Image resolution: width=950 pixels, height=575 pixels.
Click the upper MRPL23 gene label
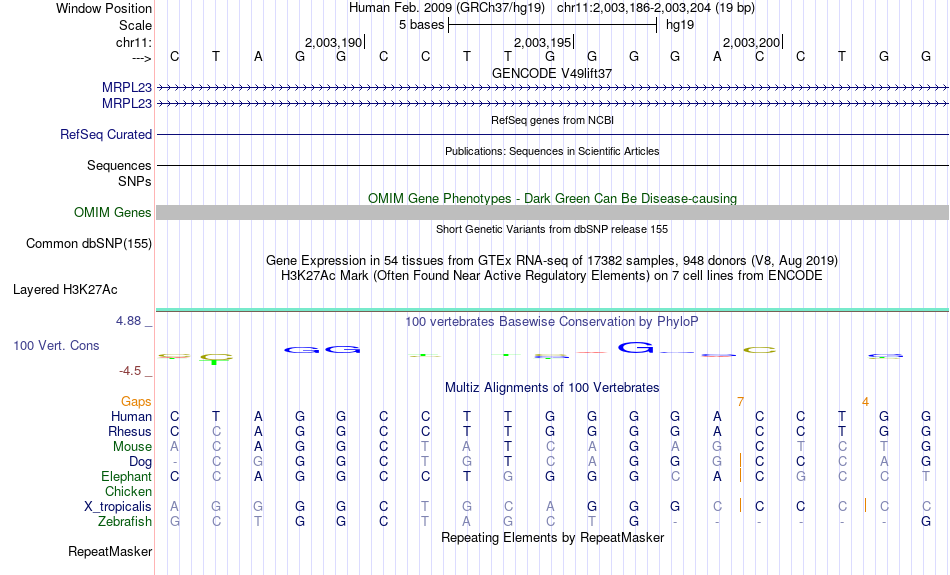tap(127, 88)
